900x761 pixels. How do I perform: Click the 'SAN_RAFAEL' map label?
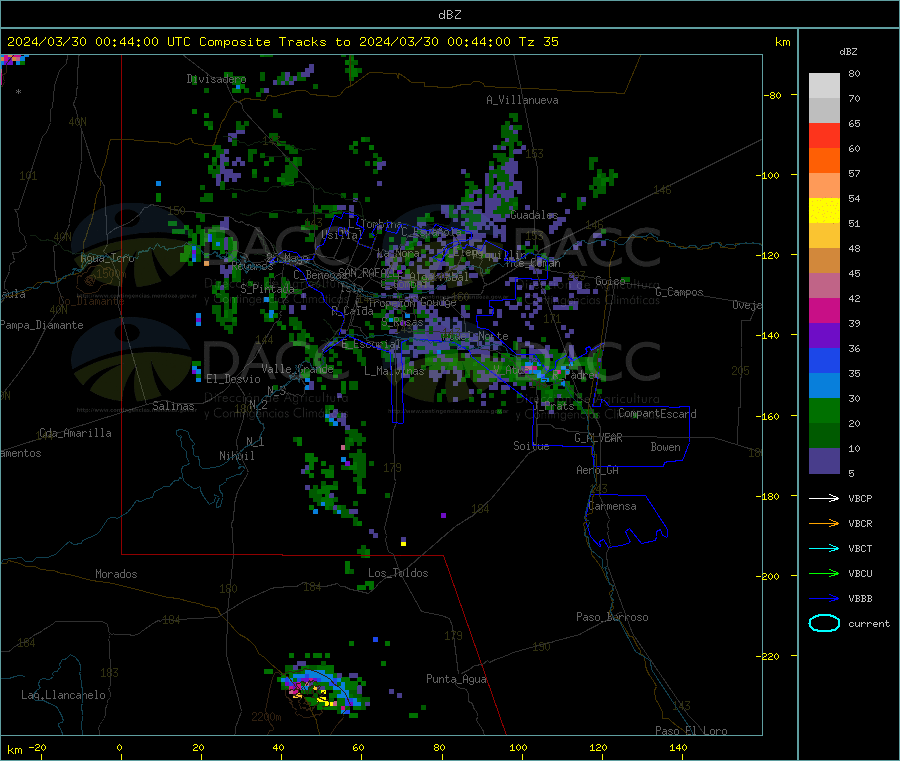click(x=367, y=272)
